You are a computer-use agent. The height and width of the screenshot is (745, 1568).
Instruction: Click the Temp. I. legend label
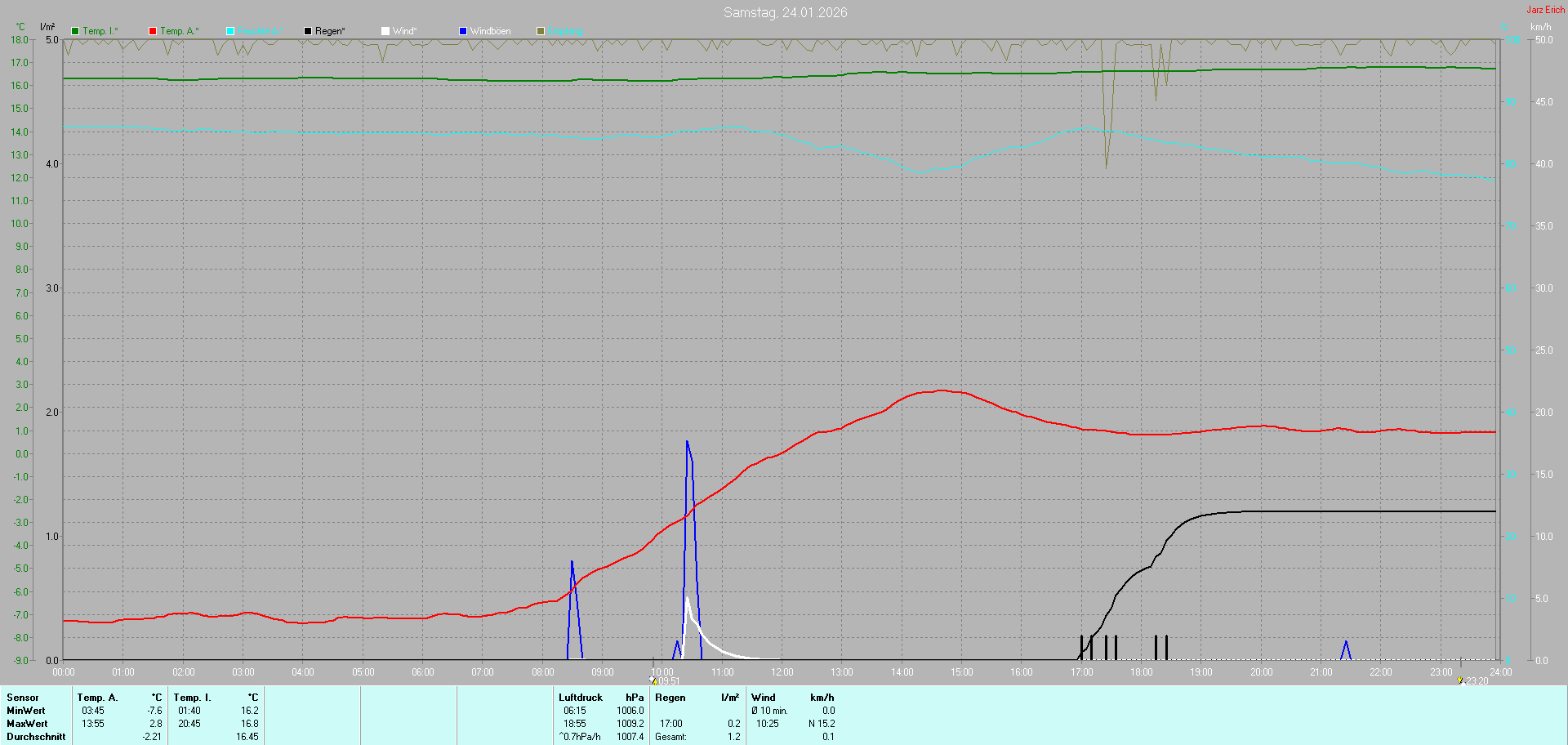pyautogui.click(x=100, y=31)
